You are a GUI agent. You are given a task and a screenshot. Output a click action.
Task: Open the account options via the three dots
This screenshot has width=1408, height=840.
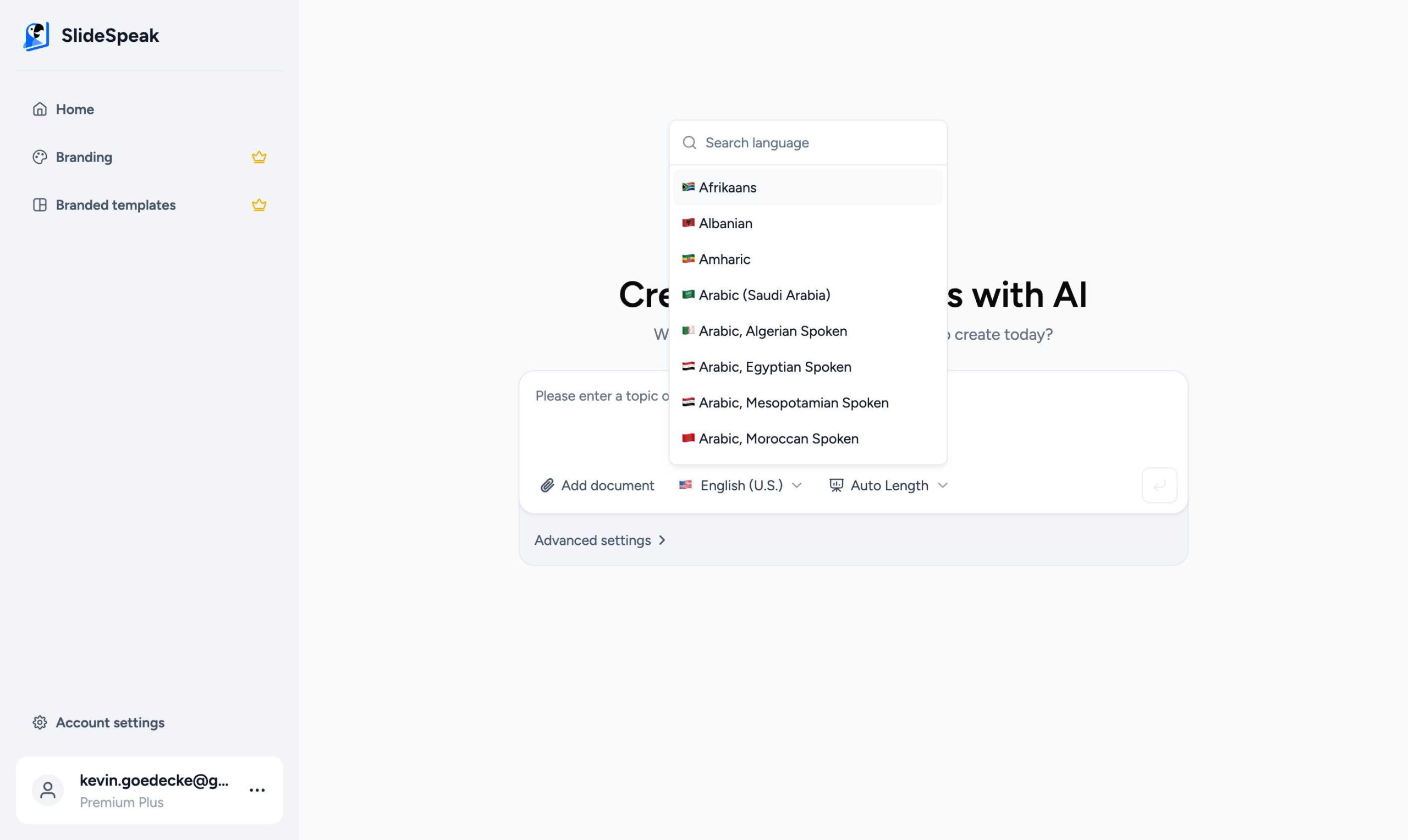[257, 790]
